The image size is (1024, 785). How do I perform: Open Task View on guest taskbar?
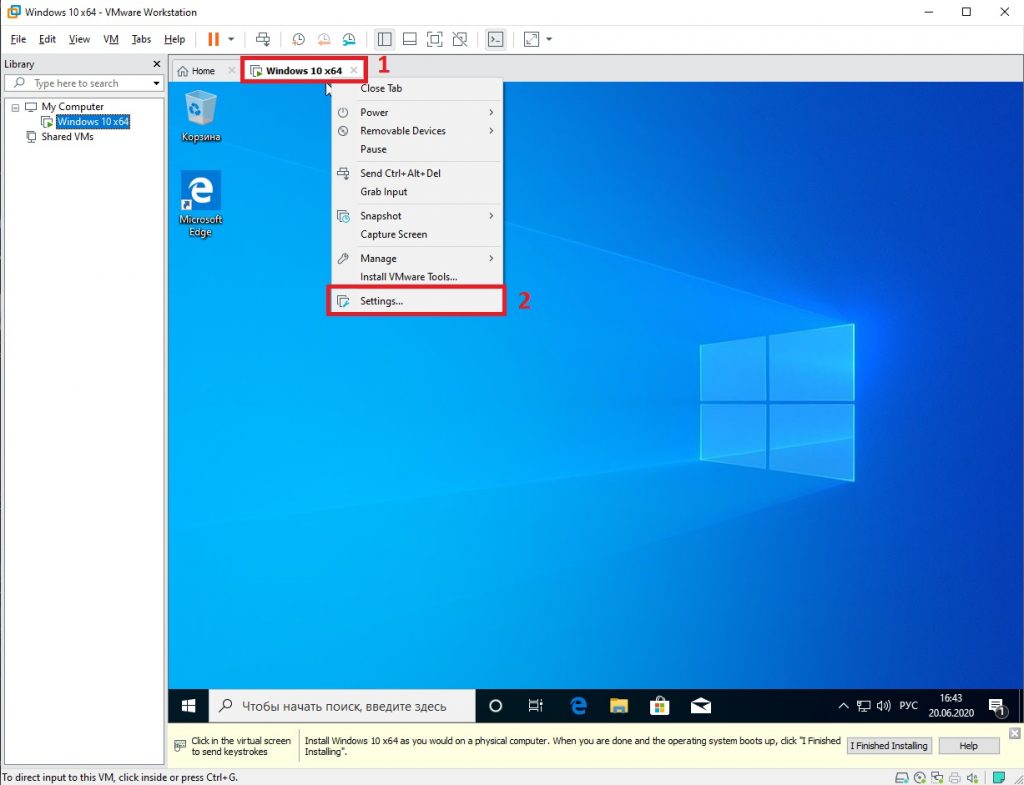pos(536,706)
